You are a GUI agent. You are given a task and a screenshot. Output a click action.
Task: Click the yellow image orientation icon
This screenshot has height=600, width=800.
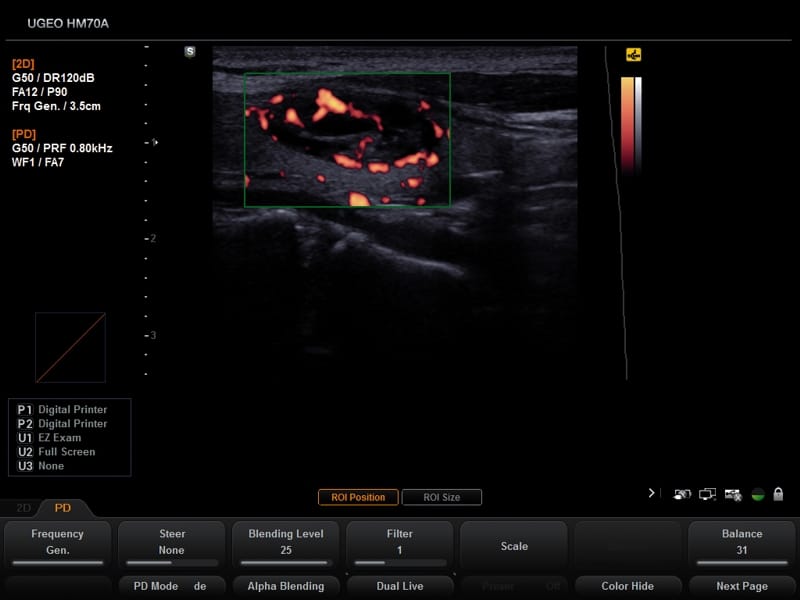(x=633, y=55)
